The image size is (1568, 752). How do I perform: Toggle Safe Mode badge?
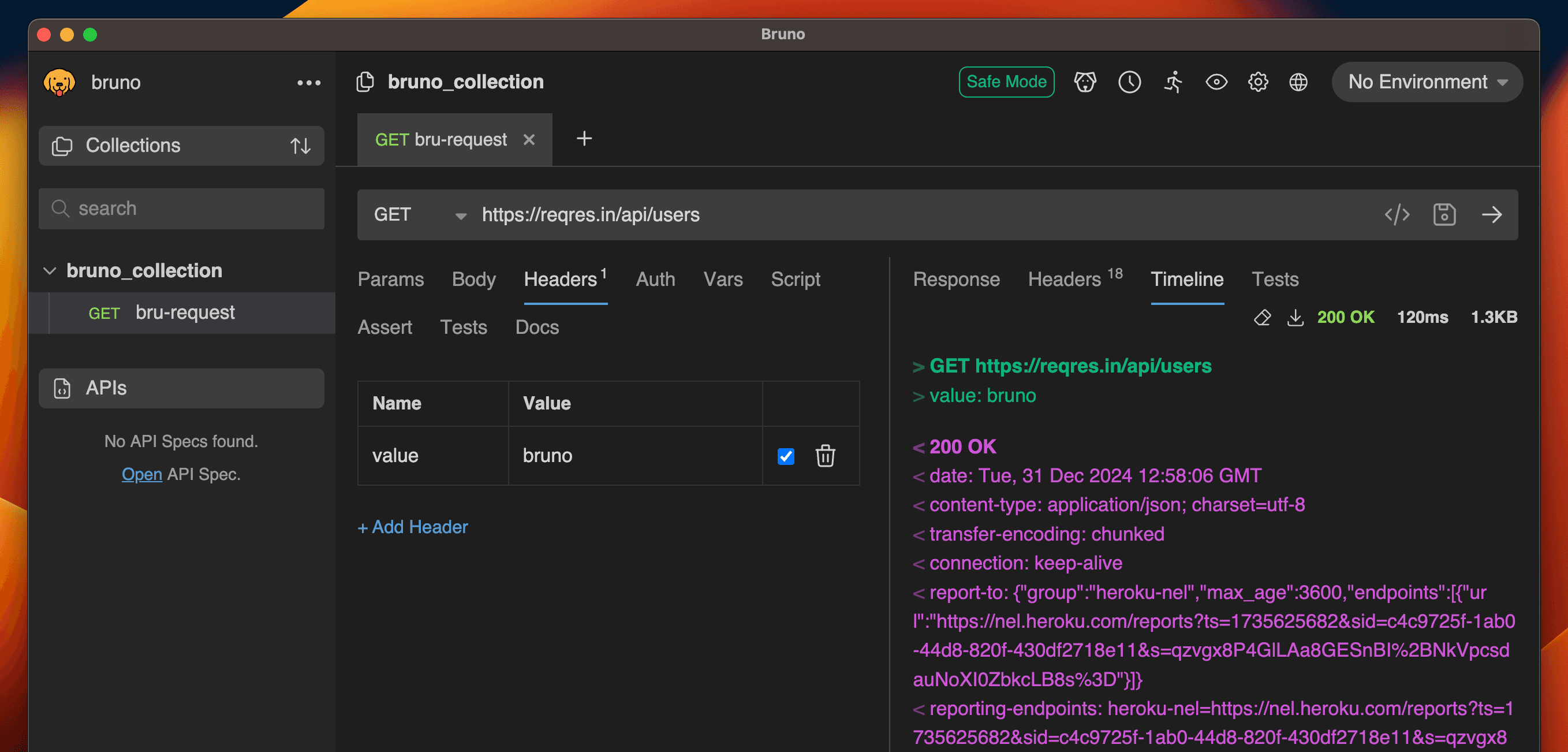(1006, 82)
